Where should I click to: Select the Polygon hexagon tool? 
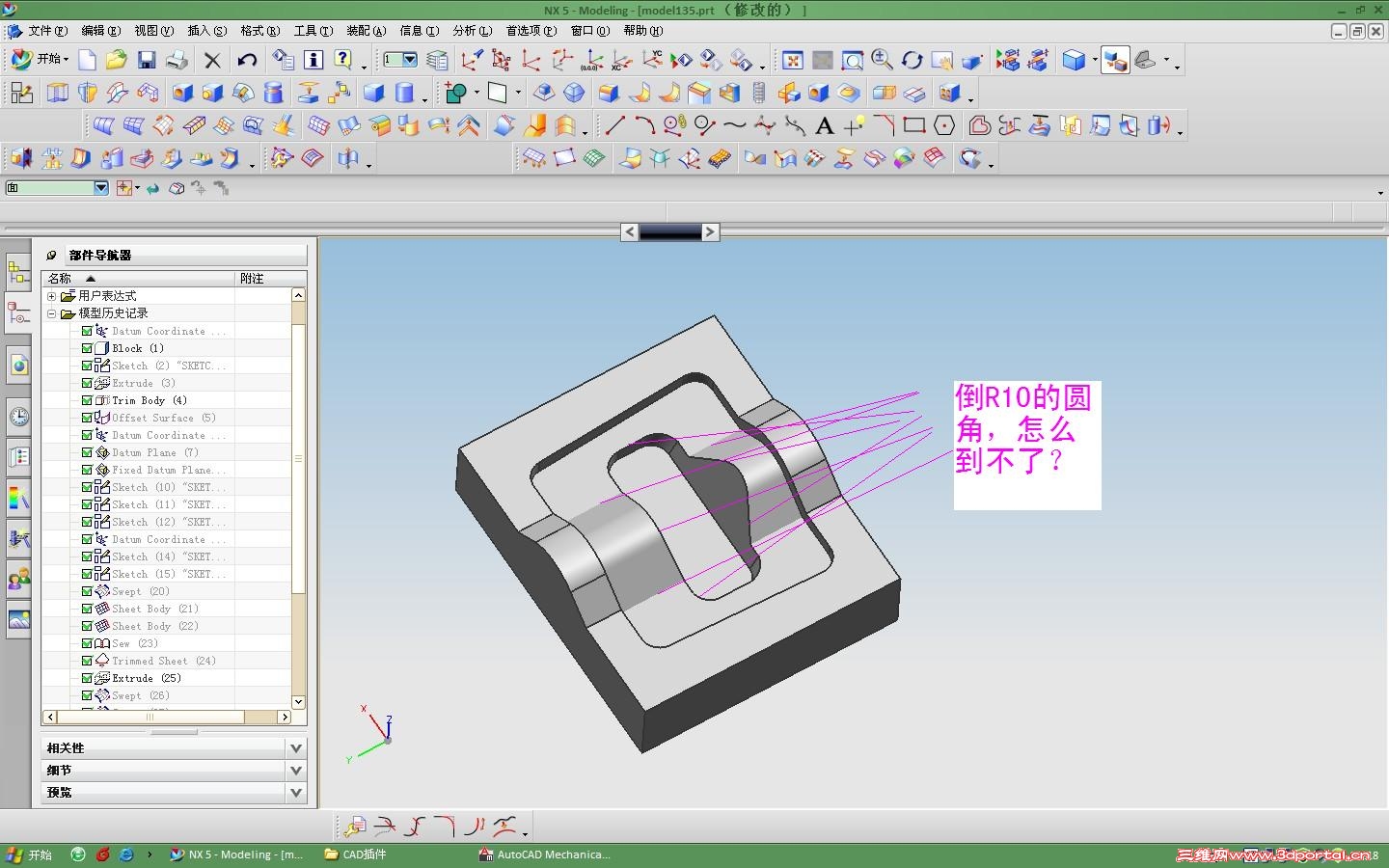[x=944, y=125]
